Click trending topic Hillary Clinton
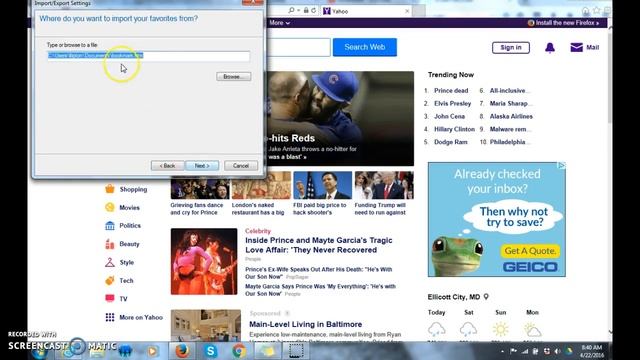The width and height of the screenshot is (640, 360). pos(454,129)
